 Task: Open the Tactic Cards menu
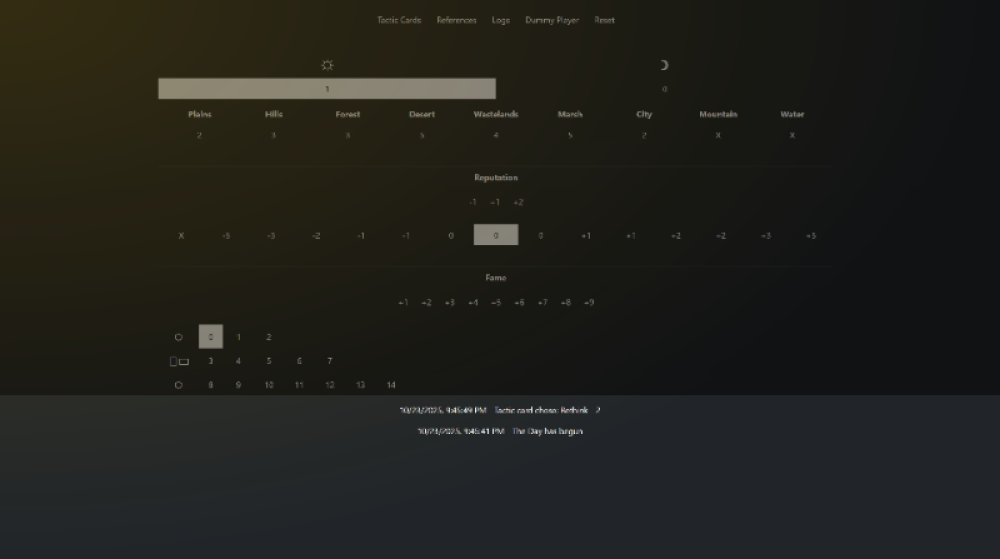399,20
